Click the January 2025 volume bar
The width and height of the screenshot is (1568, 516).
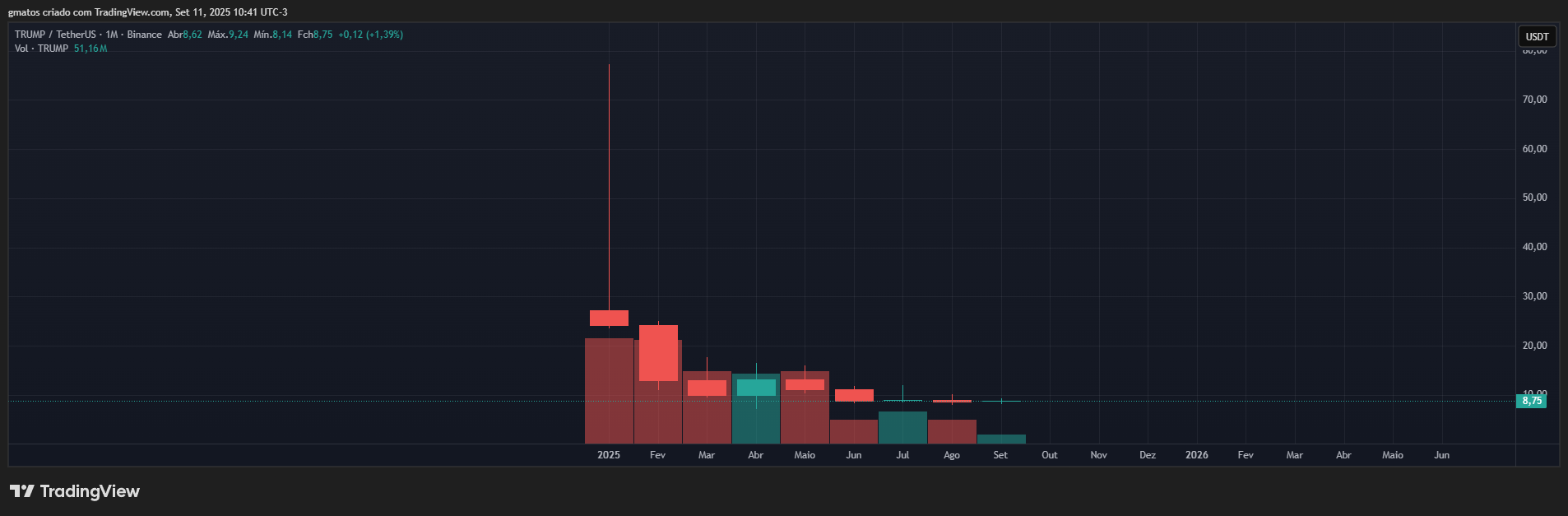click(x=609, y=391)
